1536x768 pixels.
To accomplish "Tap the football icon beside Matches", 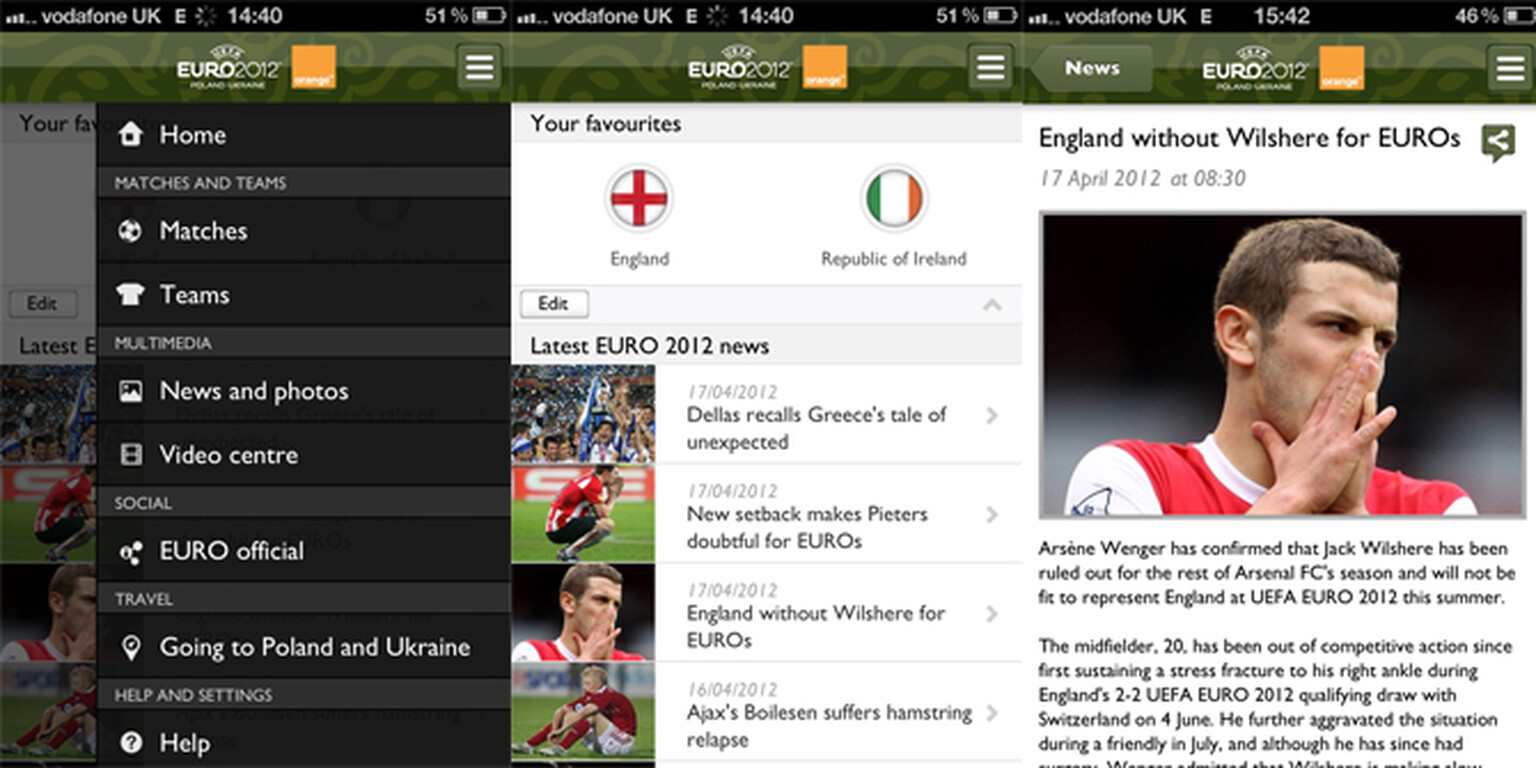I will point(130,231).
